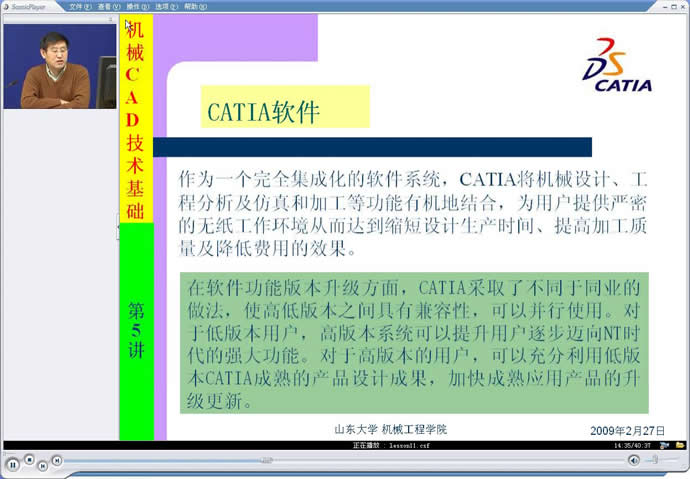Open the 文件 (File) menu
The image size is (690, 479).
click(x=80, y=7)
